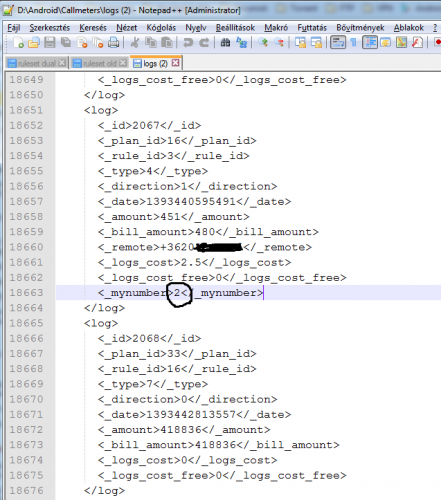Click the <_bill_amount>418836</_bill_amount> line
The height and width of the screenshot is (500, 441).
pyautogui.click(x=218, y=445)
